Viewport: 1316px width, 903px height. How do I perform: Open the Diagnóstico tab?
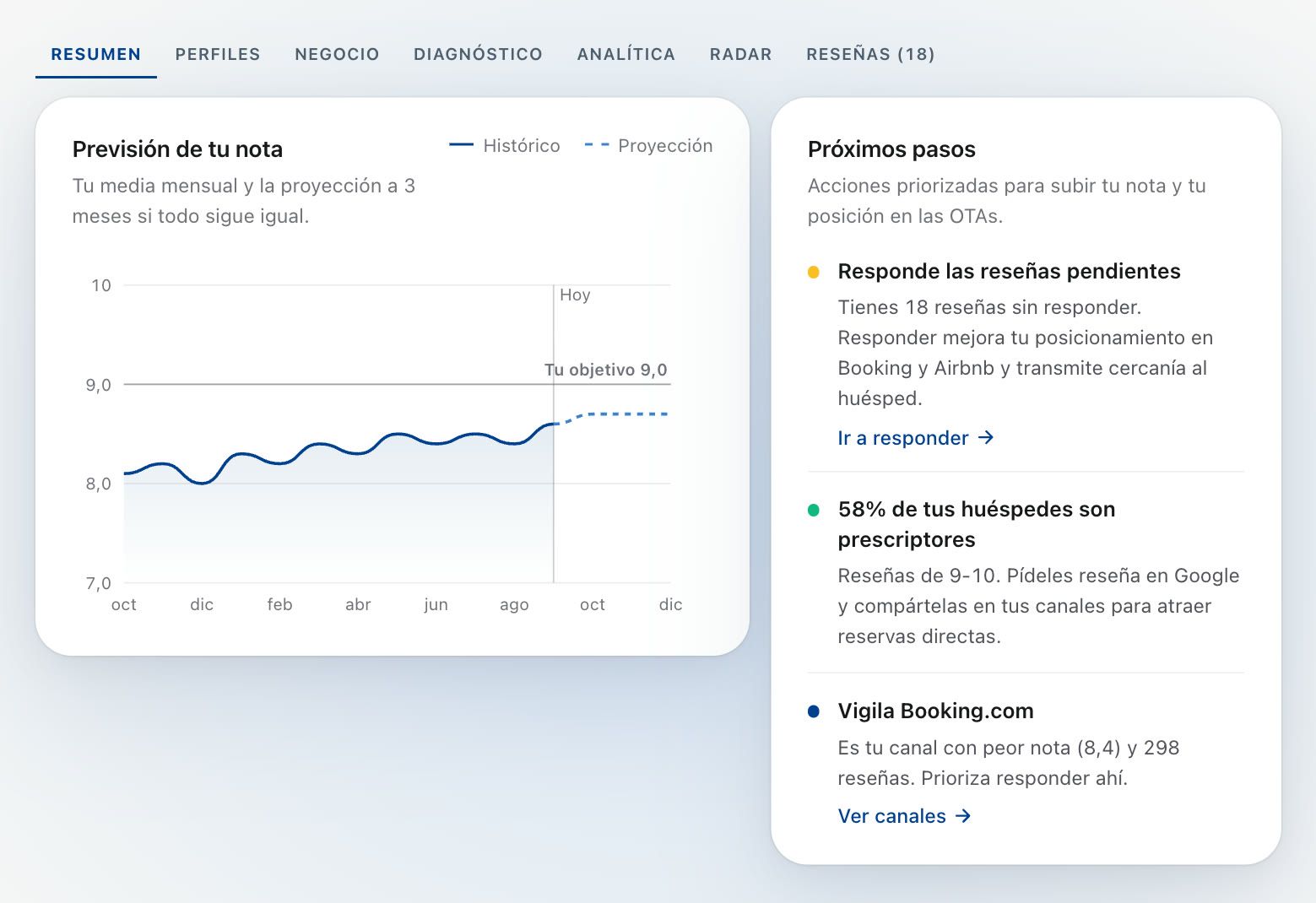tap(478, 54)
